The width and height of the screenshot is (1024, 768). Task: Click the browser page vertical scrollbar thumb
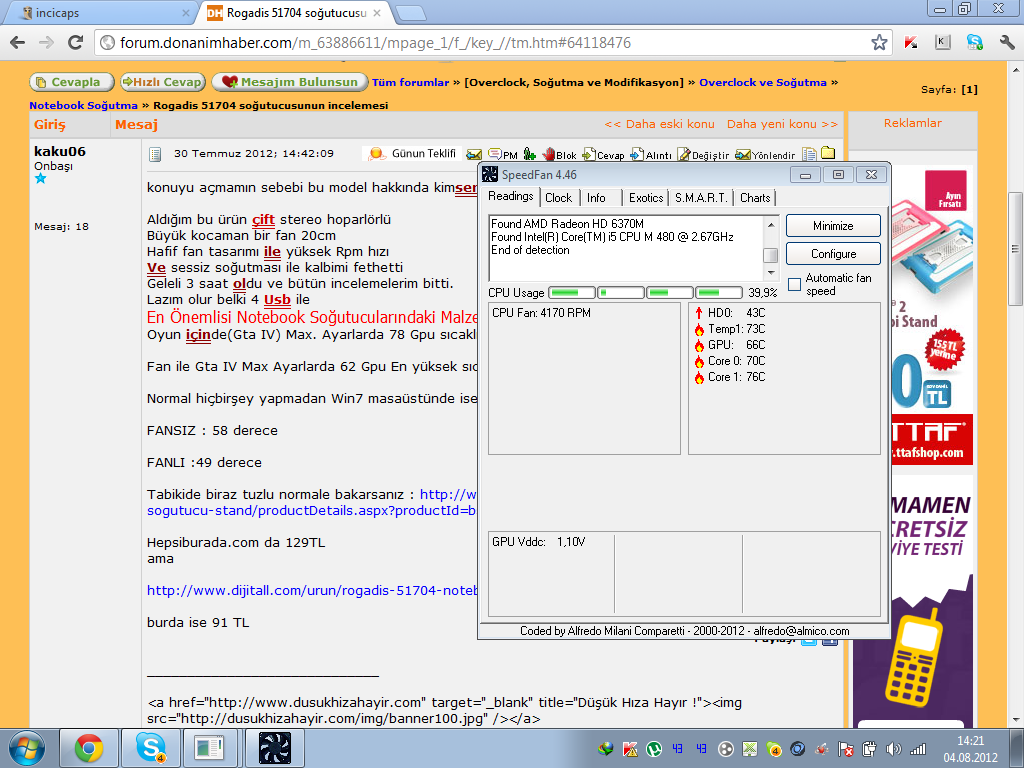click(1016, 248)
